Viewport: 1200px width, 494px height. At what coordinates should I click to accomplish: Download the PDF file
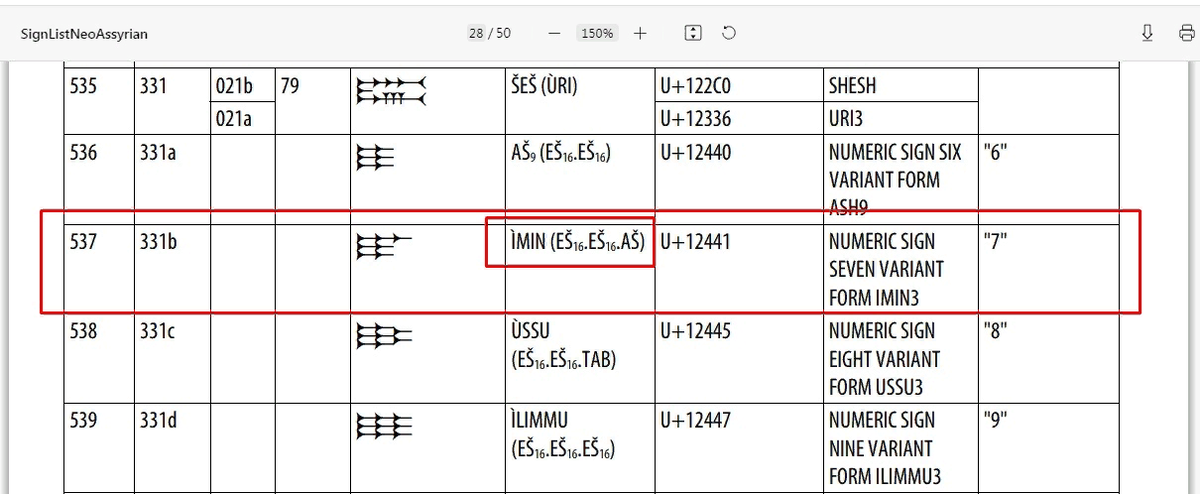[1148, 33]
